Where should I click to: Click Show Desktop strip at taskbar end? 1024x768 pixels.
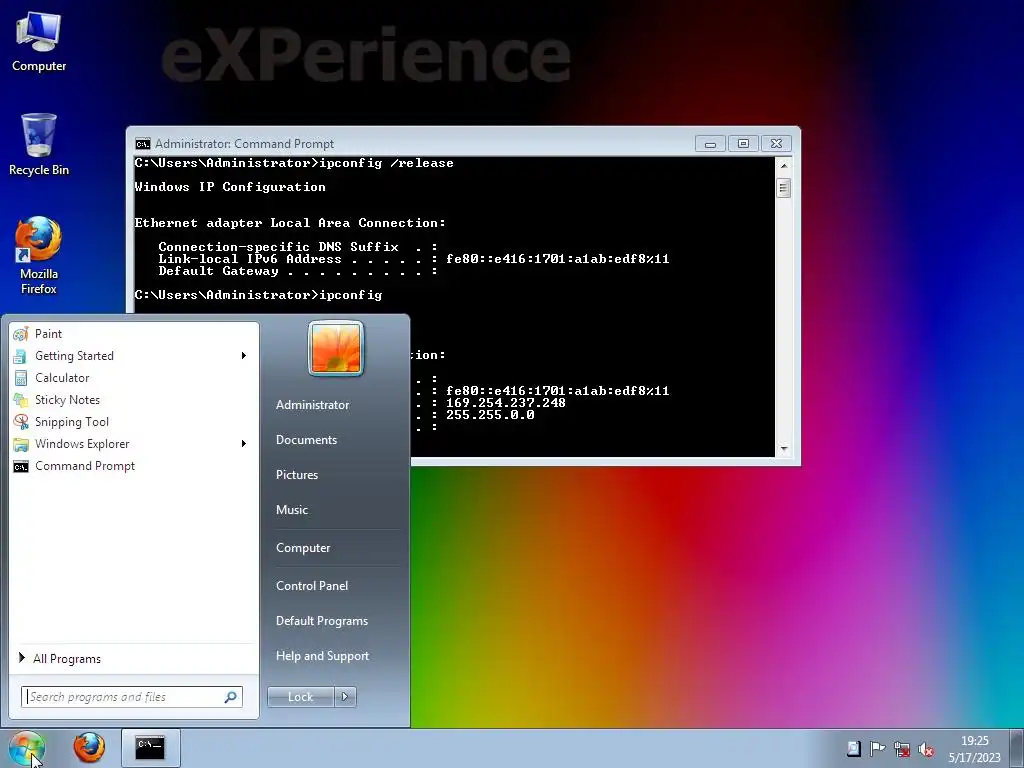1016,748
